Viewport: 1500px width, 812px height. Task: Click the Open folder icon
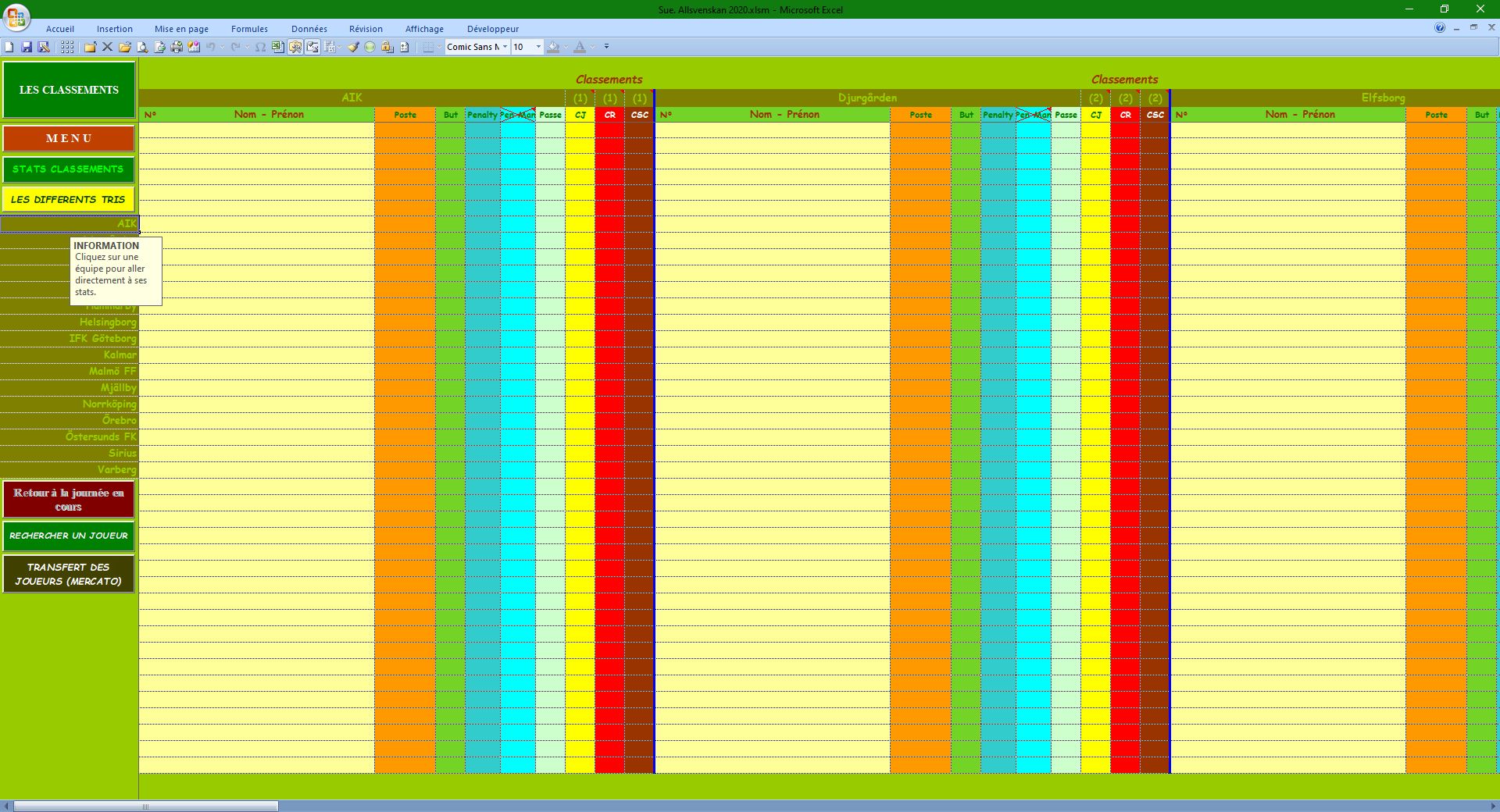point(125,47)
